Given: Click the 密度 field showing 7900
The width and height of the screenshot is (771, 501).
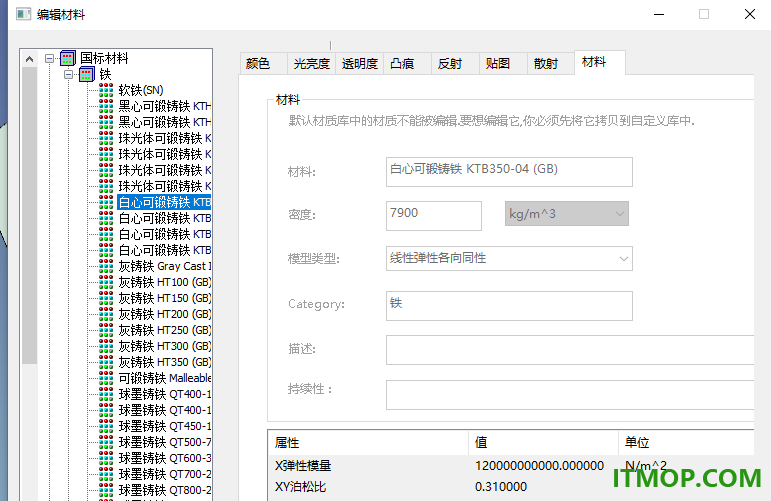Looking at the screenshot, I should click(x=434, y=215).
